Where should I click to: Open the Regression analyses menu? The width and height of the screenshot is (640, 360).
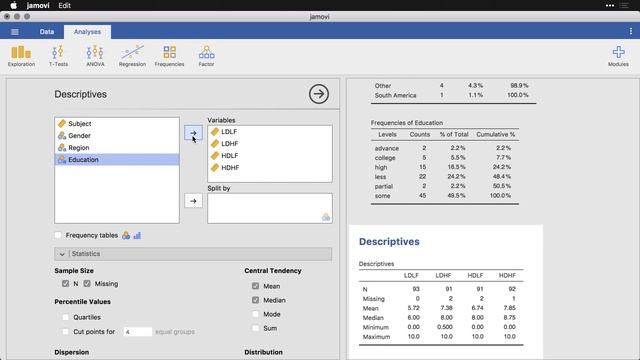132,56
